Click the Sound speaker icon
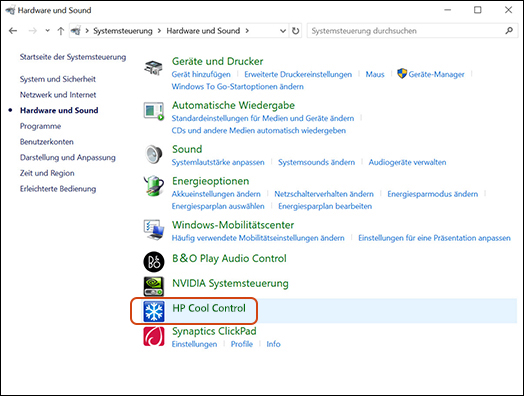The width and height of the screenshot is (524, 396). [x=154, y=154]
